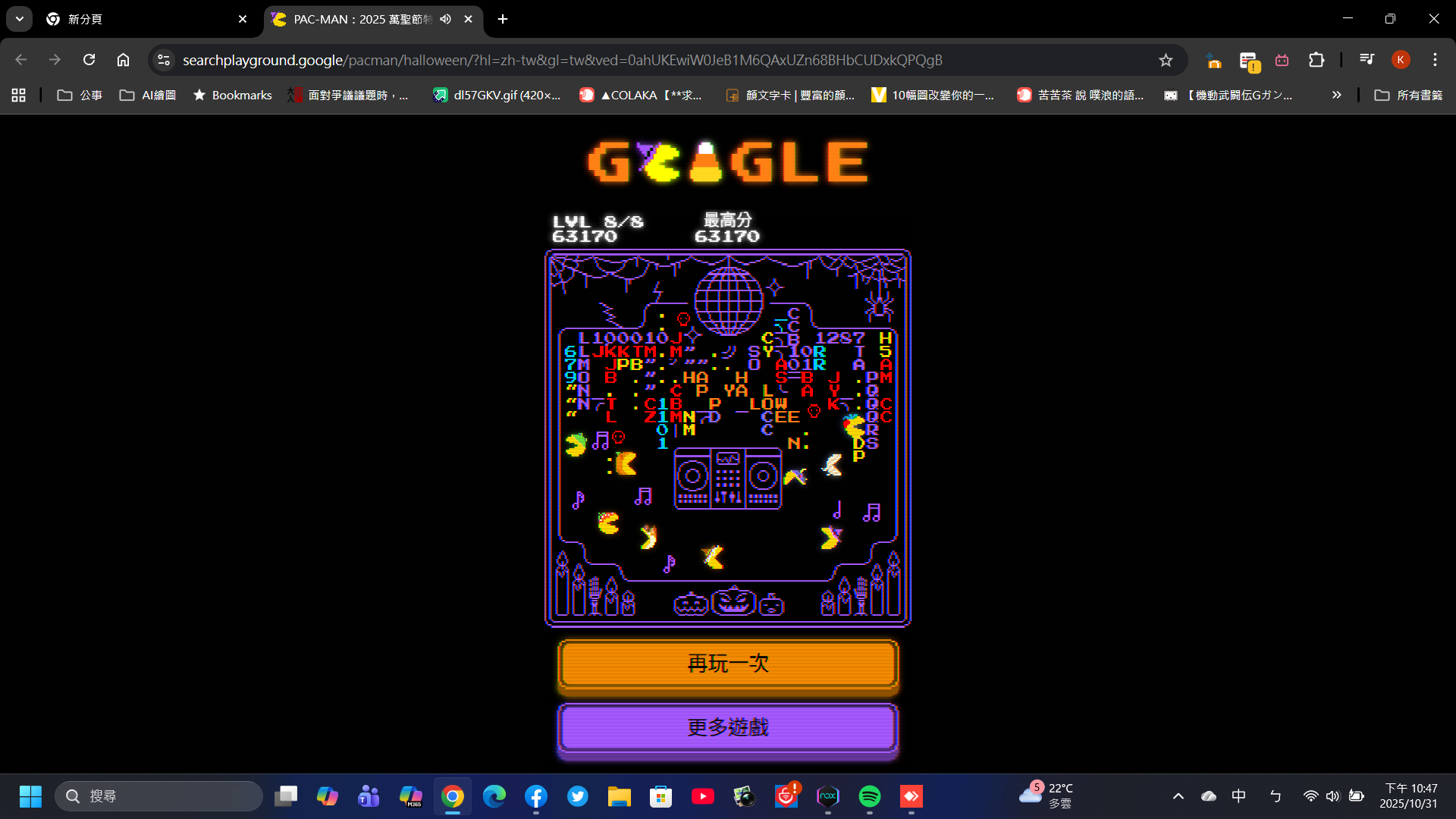The height and width of the screenshot is (819, 1456).
Task: Show hidden system tray icons
Action: click(1178, 795)
